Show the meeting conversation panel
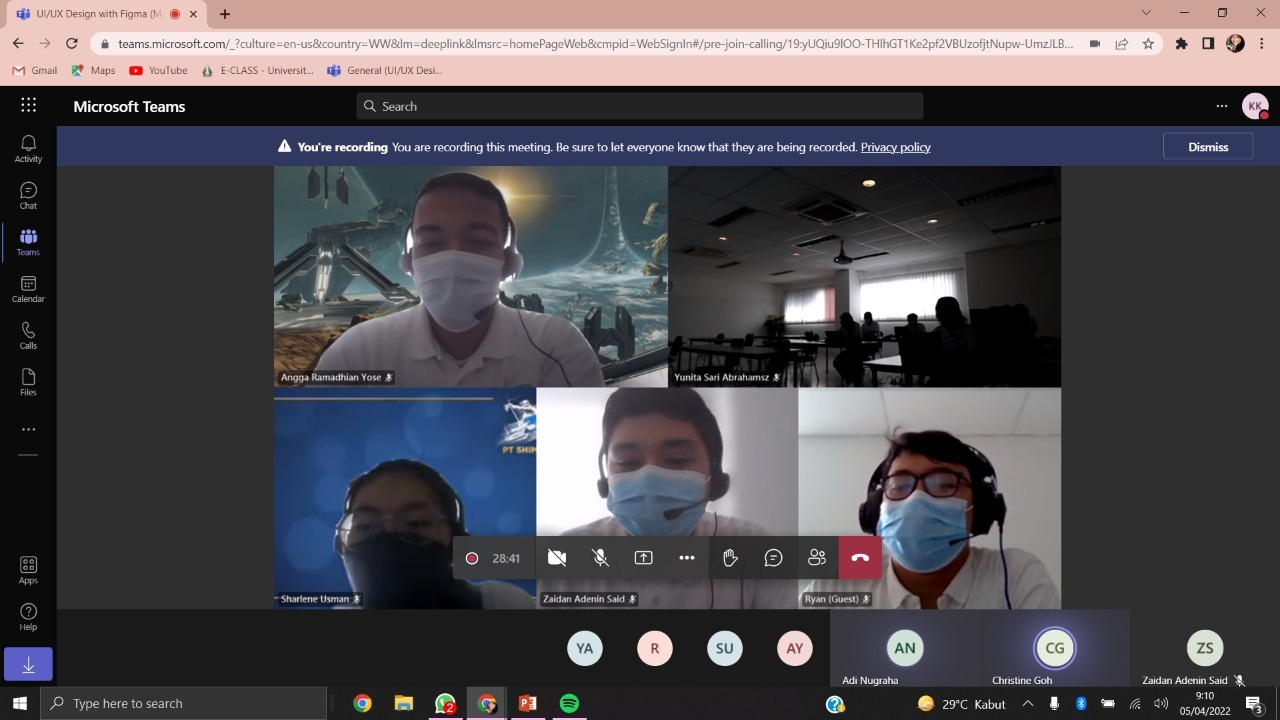Screen dimensions: 1280x720 [x=773, y=558]
